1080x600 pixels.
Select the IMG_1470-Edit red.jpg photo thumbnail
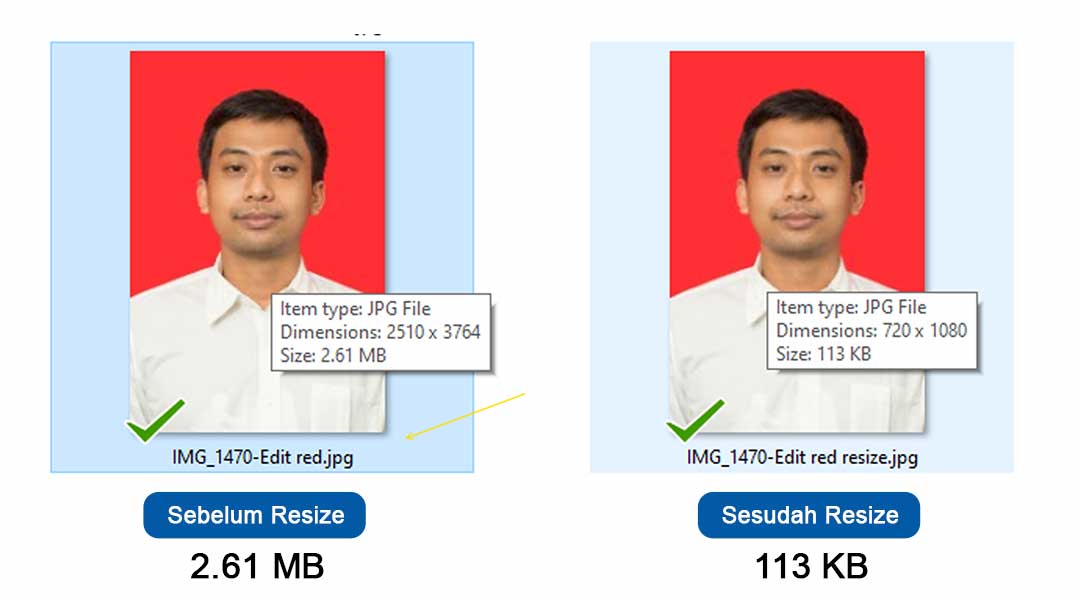(x=258, y=241)
